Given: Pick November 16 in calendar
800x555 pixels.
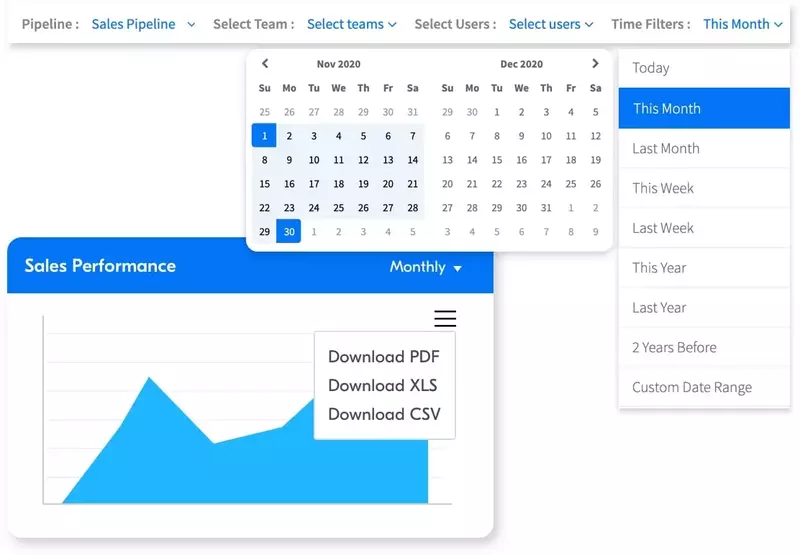Looking at the screenshot, I should pos(289,184).
